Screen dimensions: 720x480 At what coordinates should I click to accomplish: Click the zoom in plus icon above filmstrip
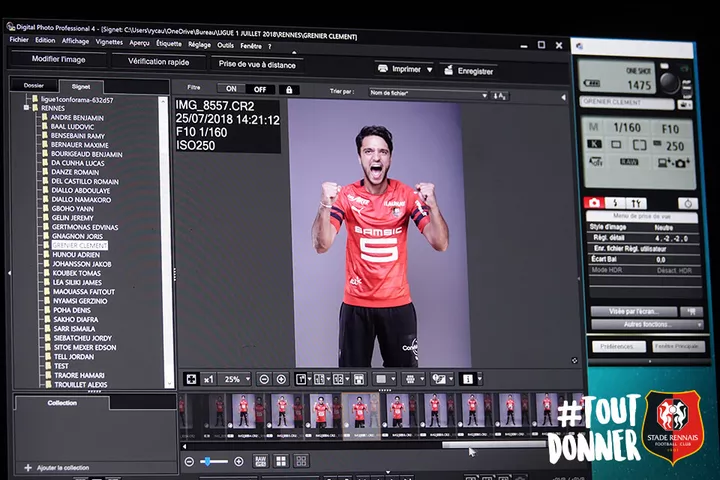pos(283,379)
